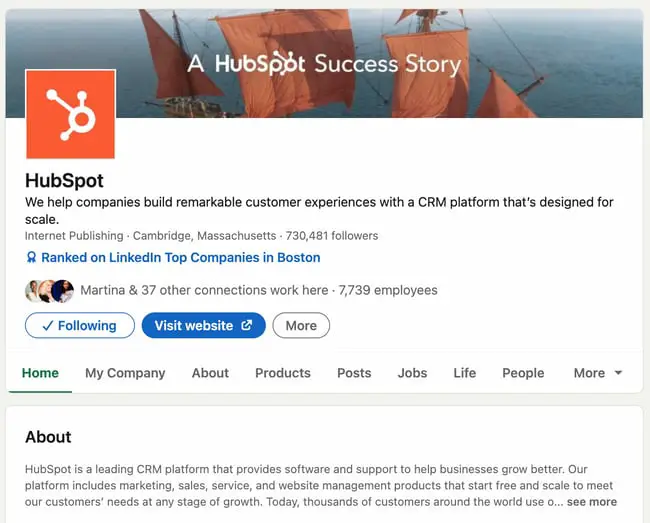Click the connection profile avatars
650x523 pixels.
pos(49,291)
